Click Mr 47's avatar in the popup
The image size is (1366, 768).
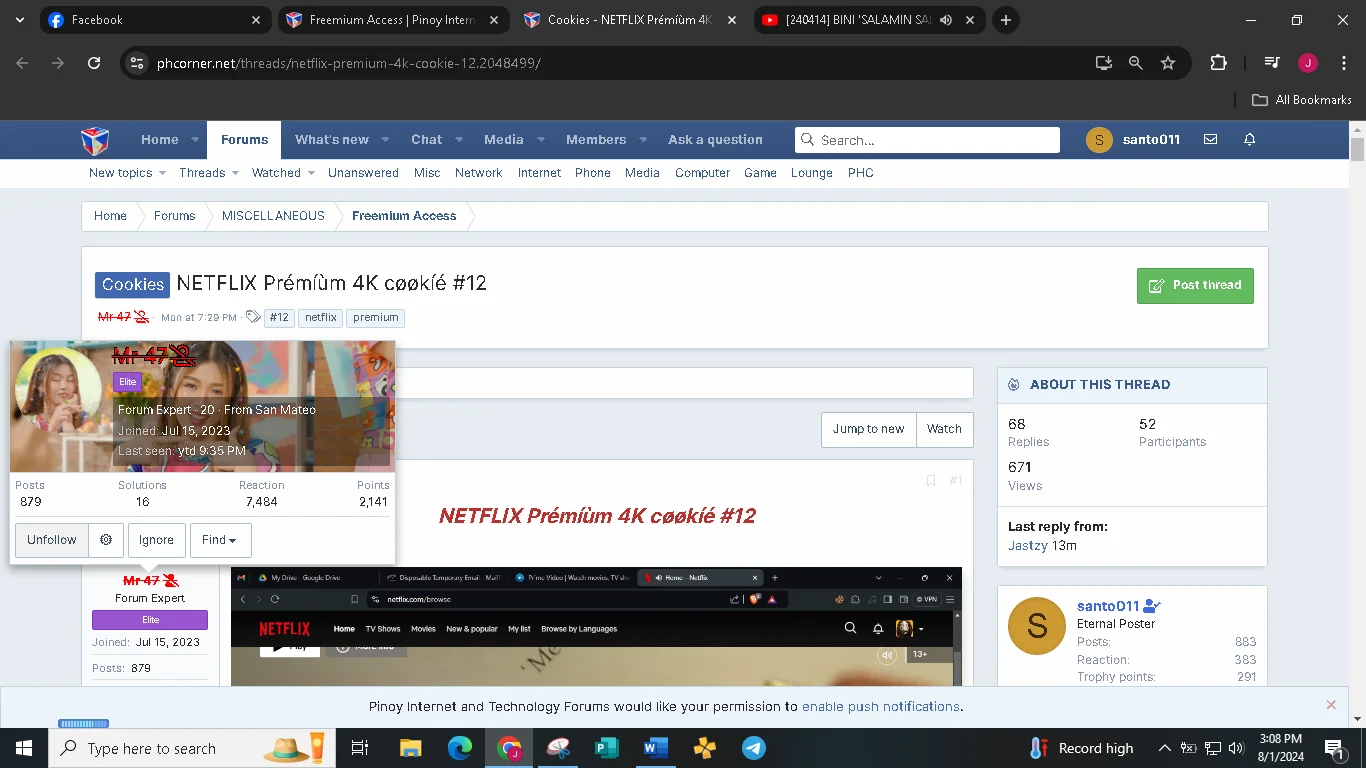click(58, 390)
